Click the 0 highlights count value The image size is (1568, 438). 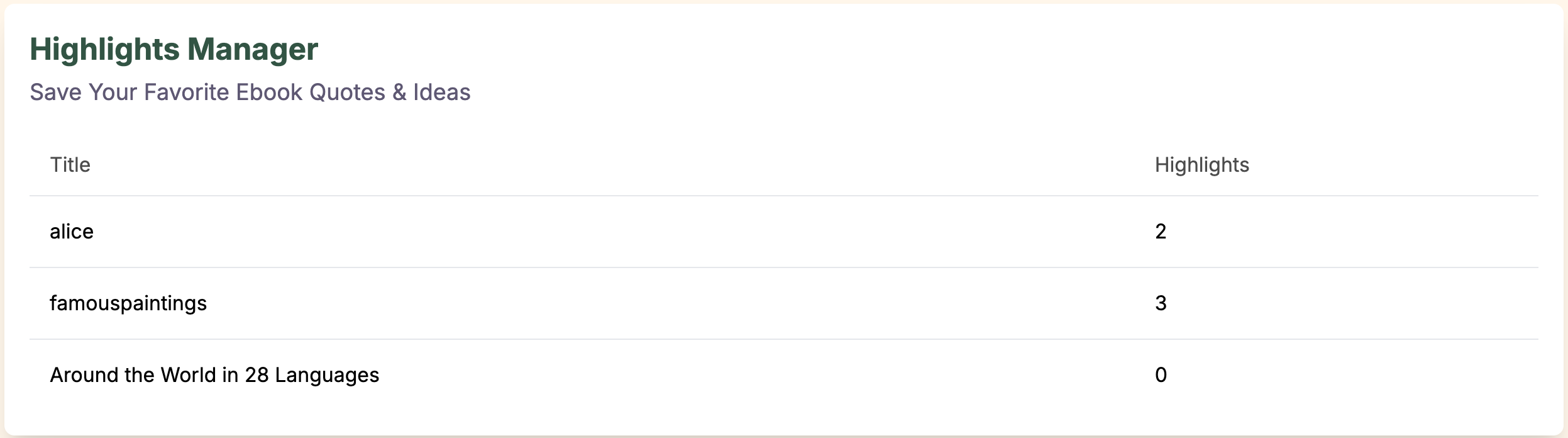click(x=1161, y=375)
